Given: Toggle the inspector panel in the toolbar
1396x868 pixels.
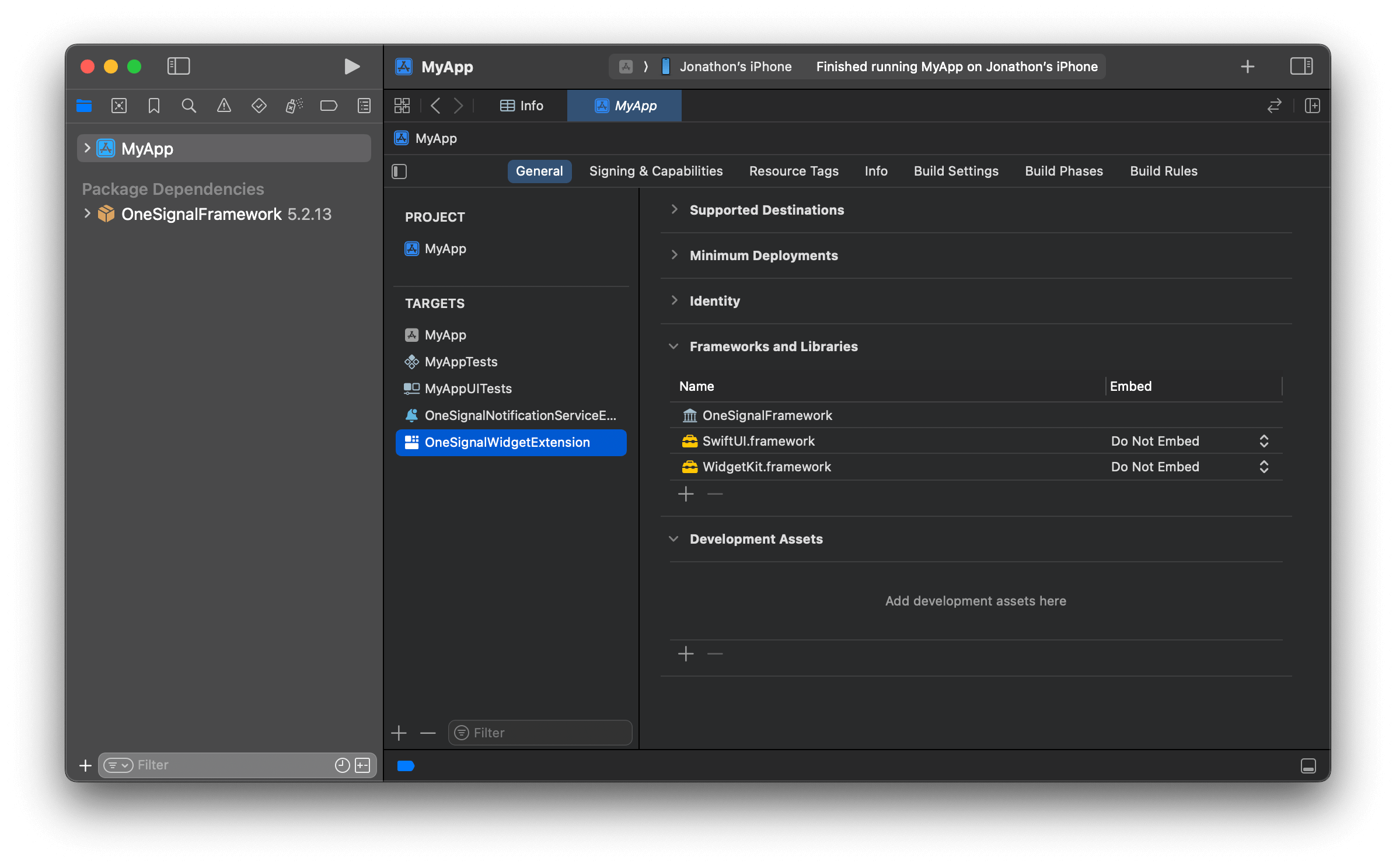Looking at the screenshot, I should click(x=1301, y=66).
